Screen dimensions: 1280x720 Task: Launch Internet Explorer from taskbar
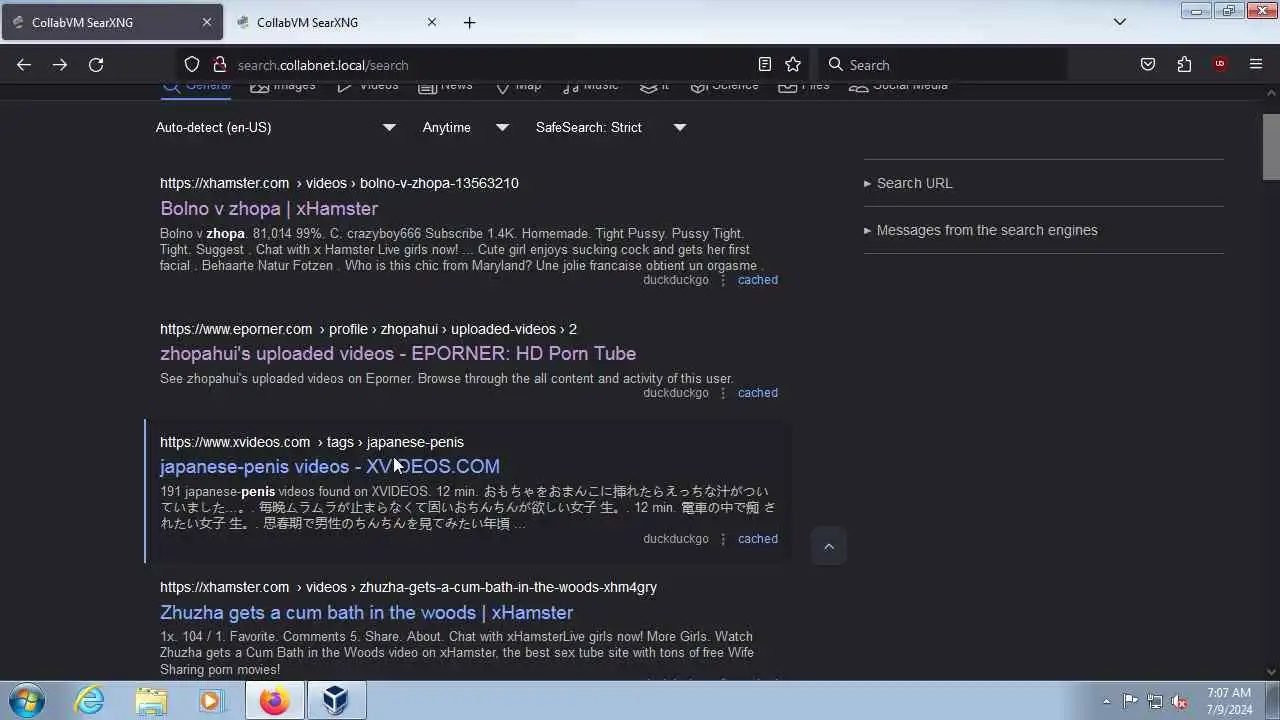[90, 700]
